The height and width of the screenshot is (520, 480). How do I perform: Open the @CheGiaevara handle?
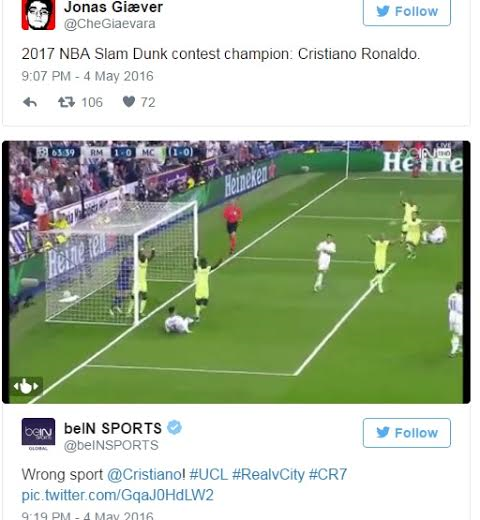[x=109, y=24]
